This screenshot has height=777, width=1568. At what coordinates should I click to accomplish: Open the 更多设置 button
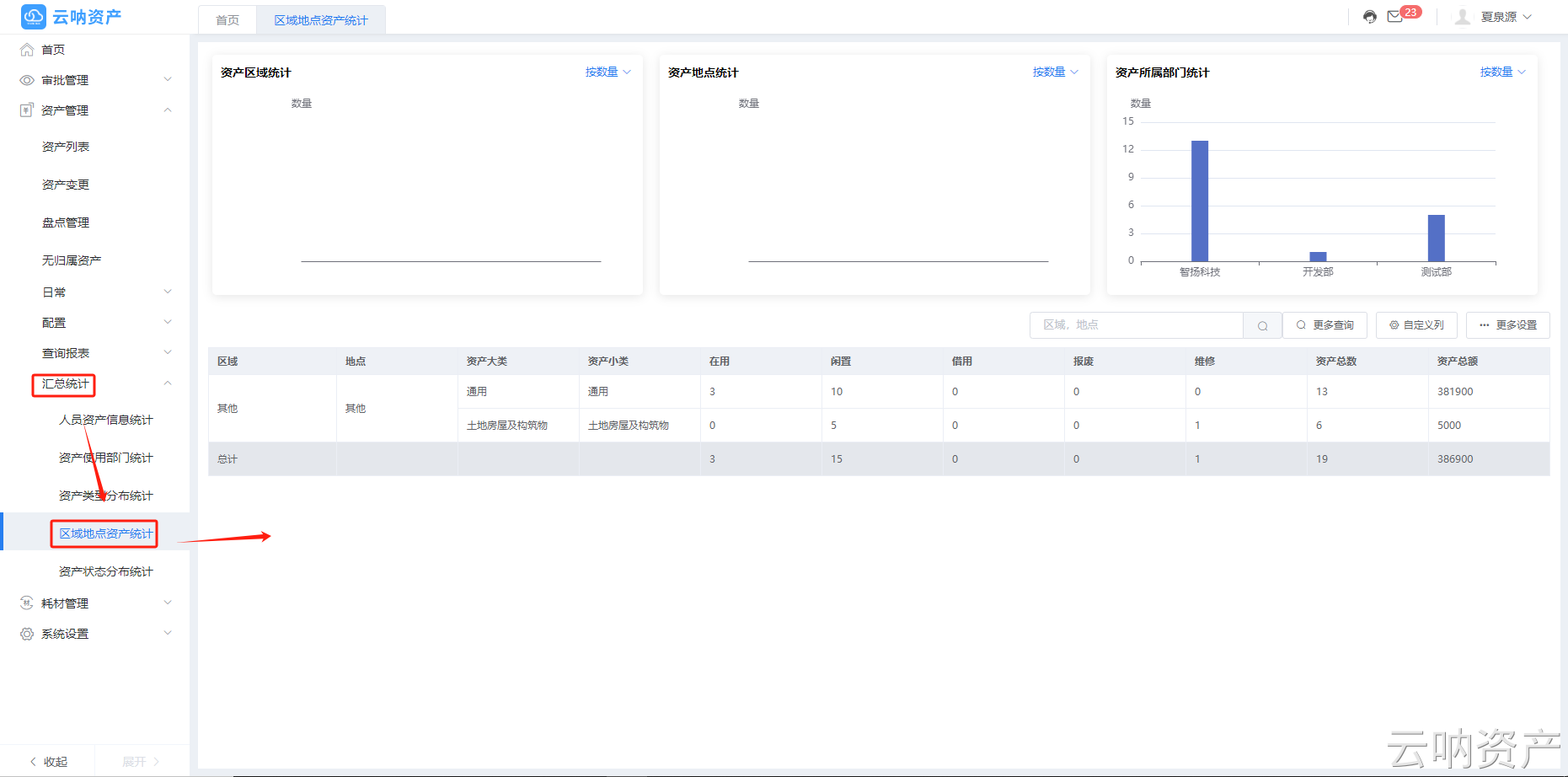point(1508,325)
